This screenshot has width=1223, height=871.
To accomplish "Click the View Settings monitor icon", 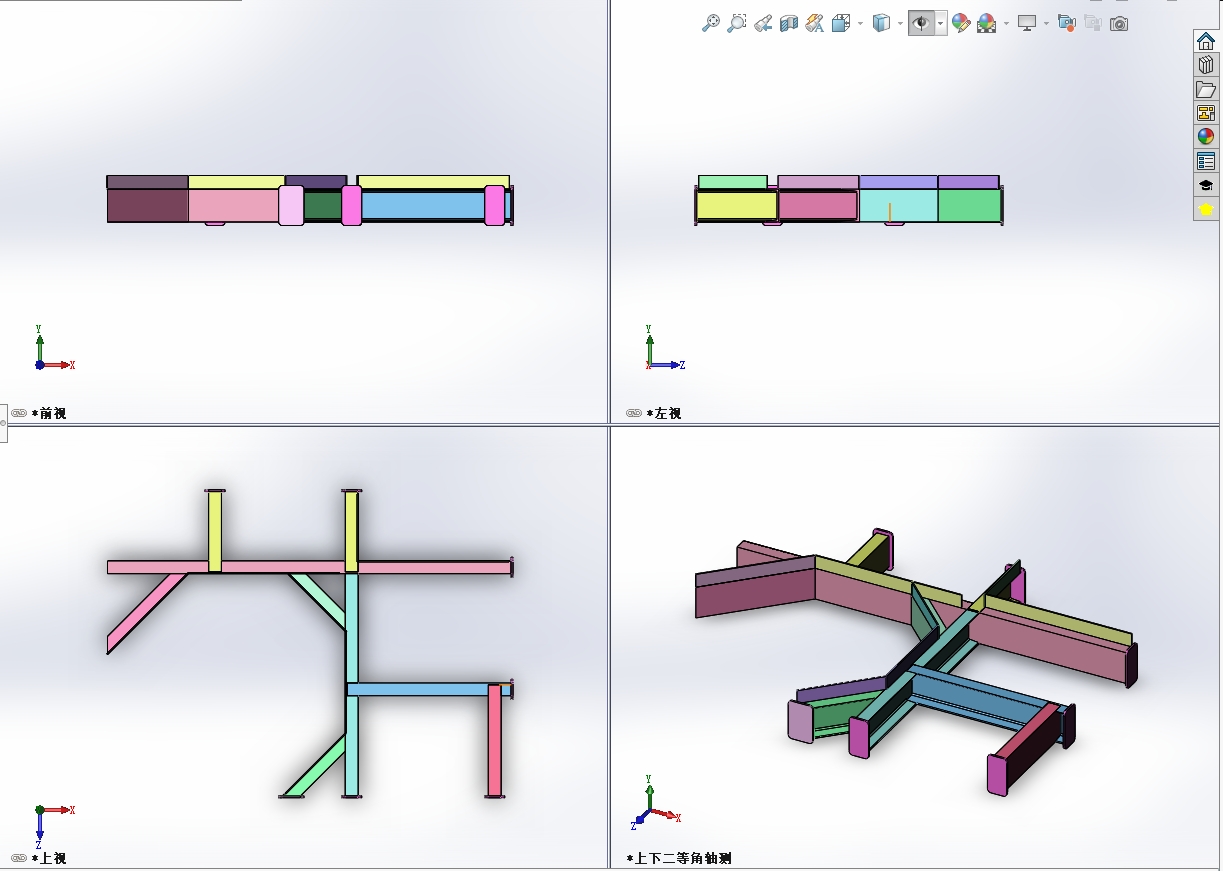I will click(x=1027, y=23).
